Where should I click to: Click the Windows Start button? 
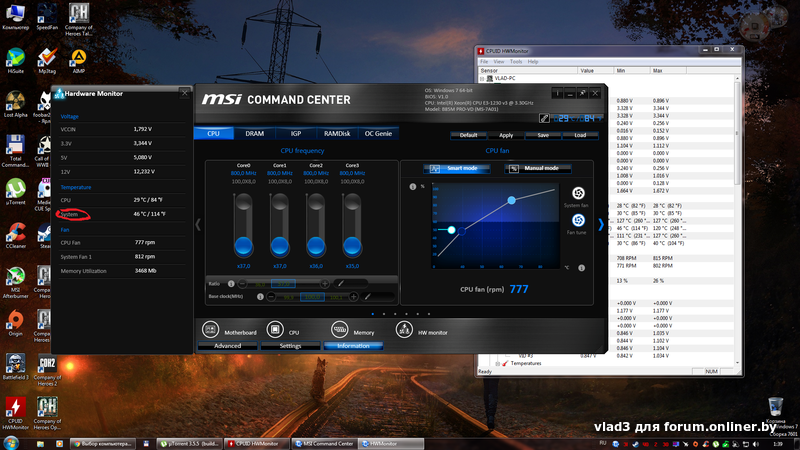tap(11, 442)
